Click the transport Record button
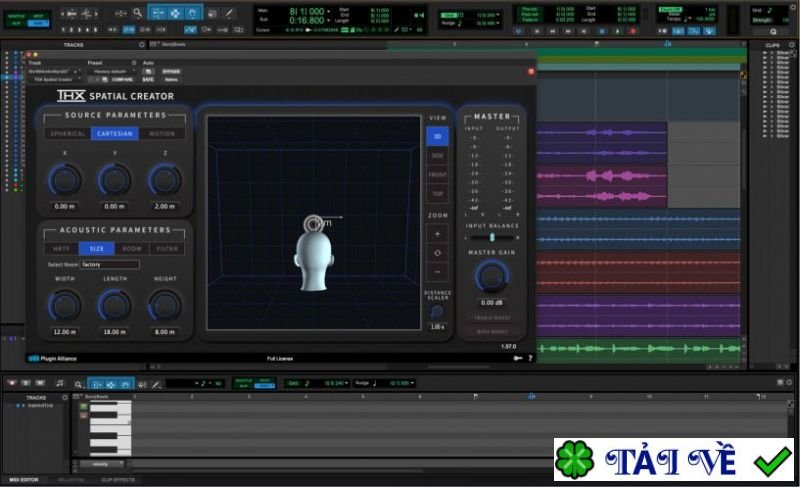 [632, 31]
